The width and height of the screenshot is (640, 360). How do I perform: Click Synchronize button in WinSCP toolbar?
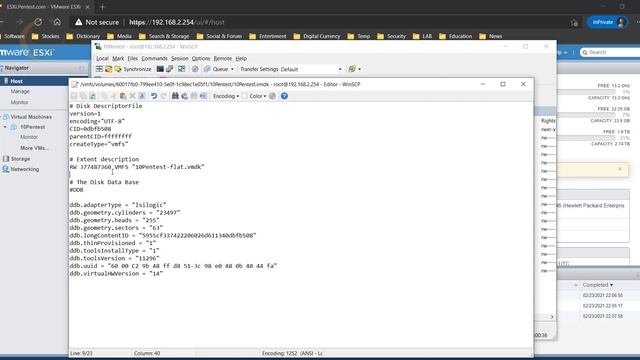coord(133,69)
